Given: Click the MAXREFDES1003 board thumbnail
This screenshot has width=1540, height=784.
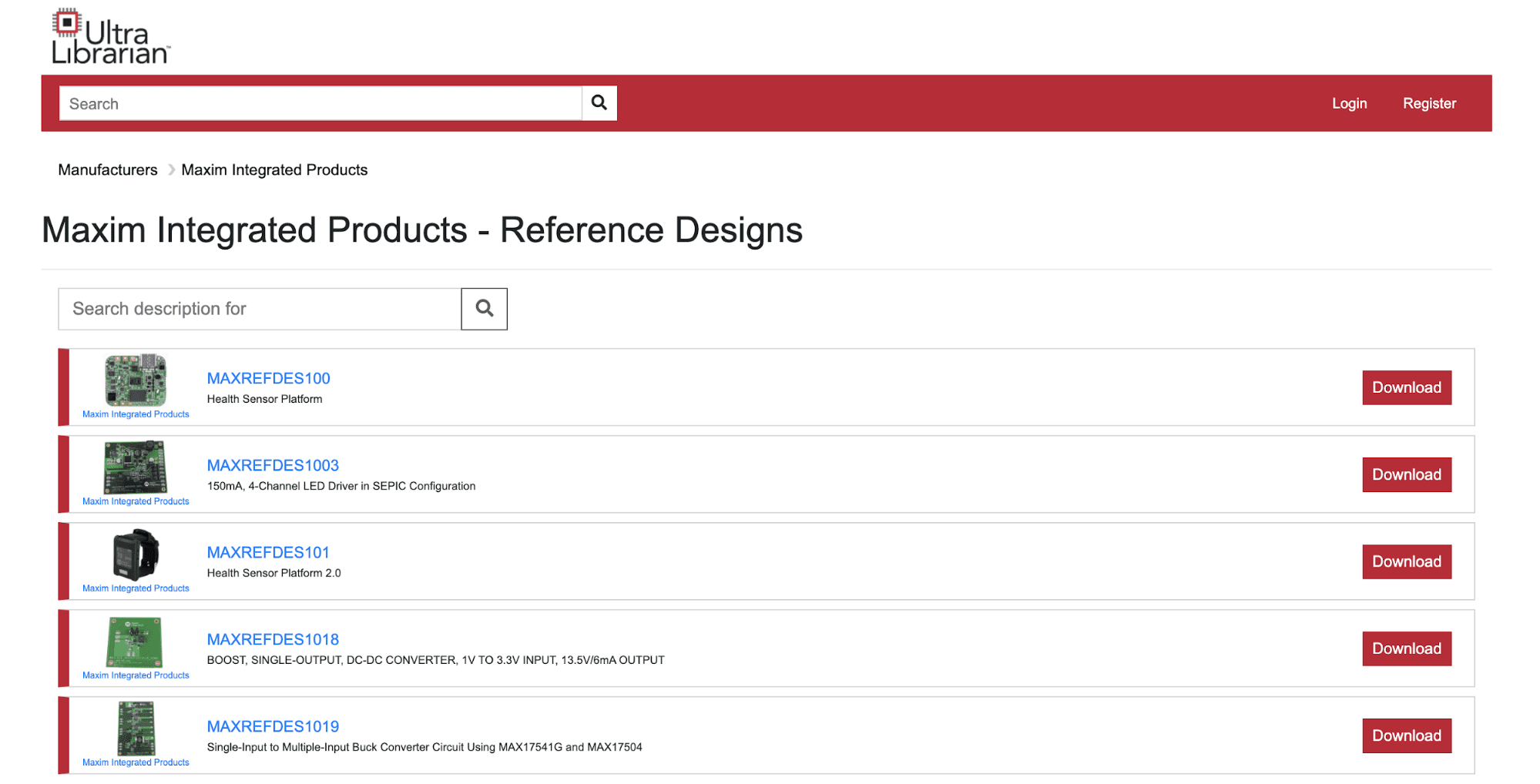Looking at the screenshot, I should tap(136, 467).
